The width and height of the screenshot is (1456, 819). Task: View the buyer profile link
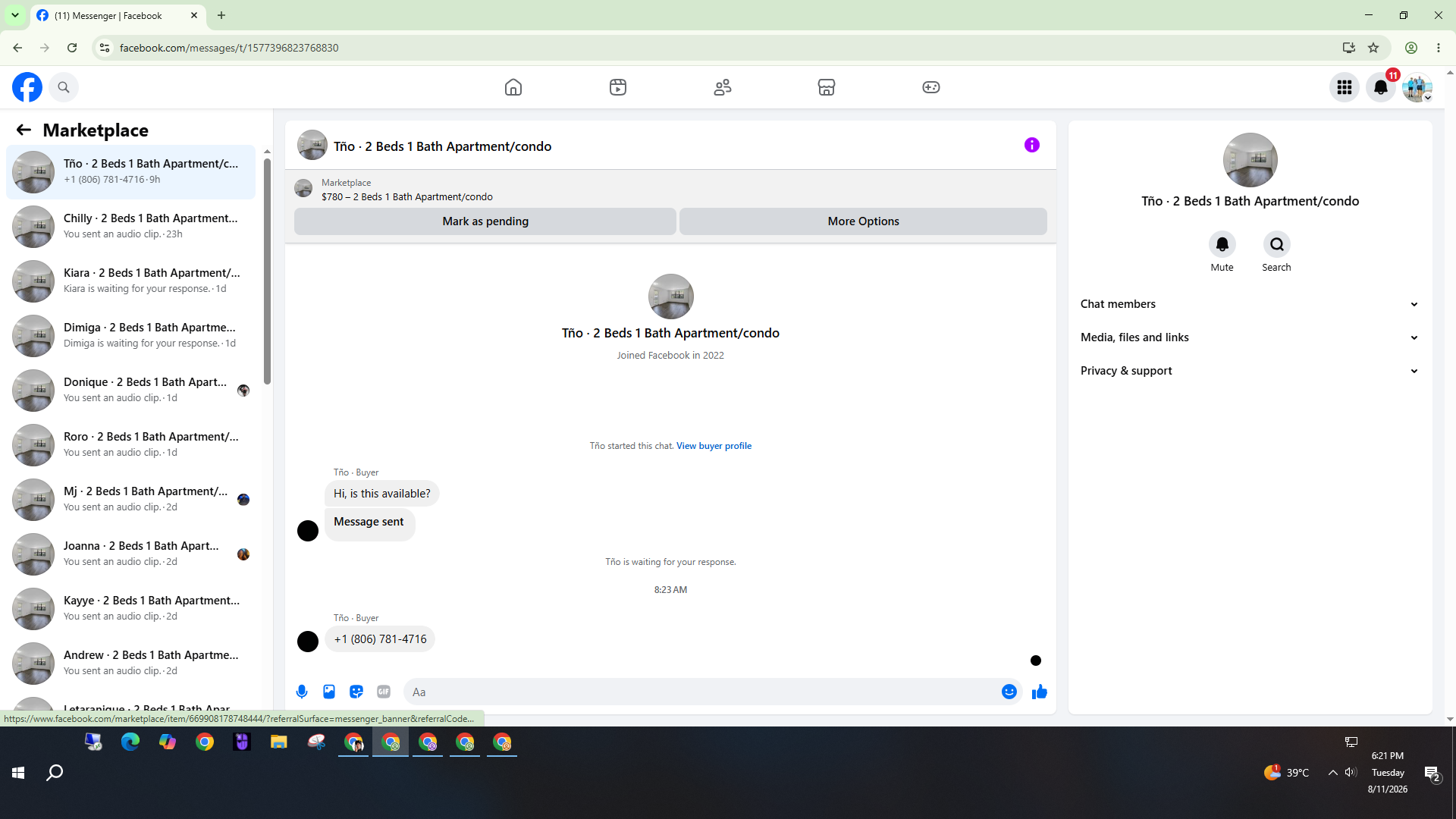714,446
